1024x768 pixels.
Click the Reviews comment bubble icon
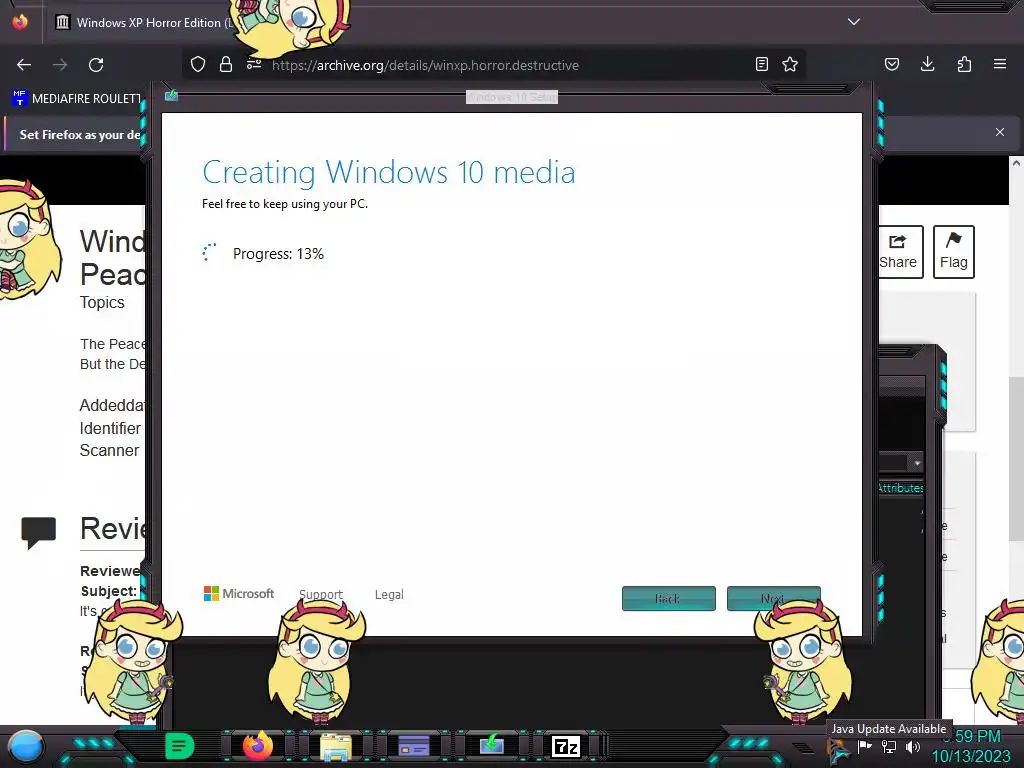point(39,532)
